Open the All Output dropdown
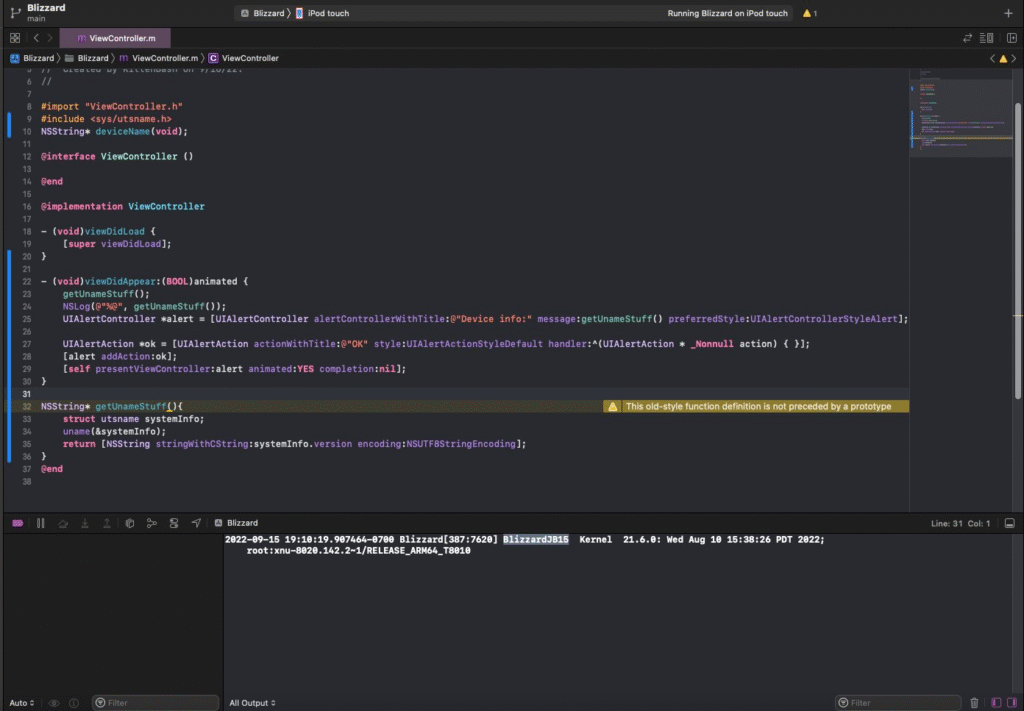Screen dimensions: 1024x711 252,703
